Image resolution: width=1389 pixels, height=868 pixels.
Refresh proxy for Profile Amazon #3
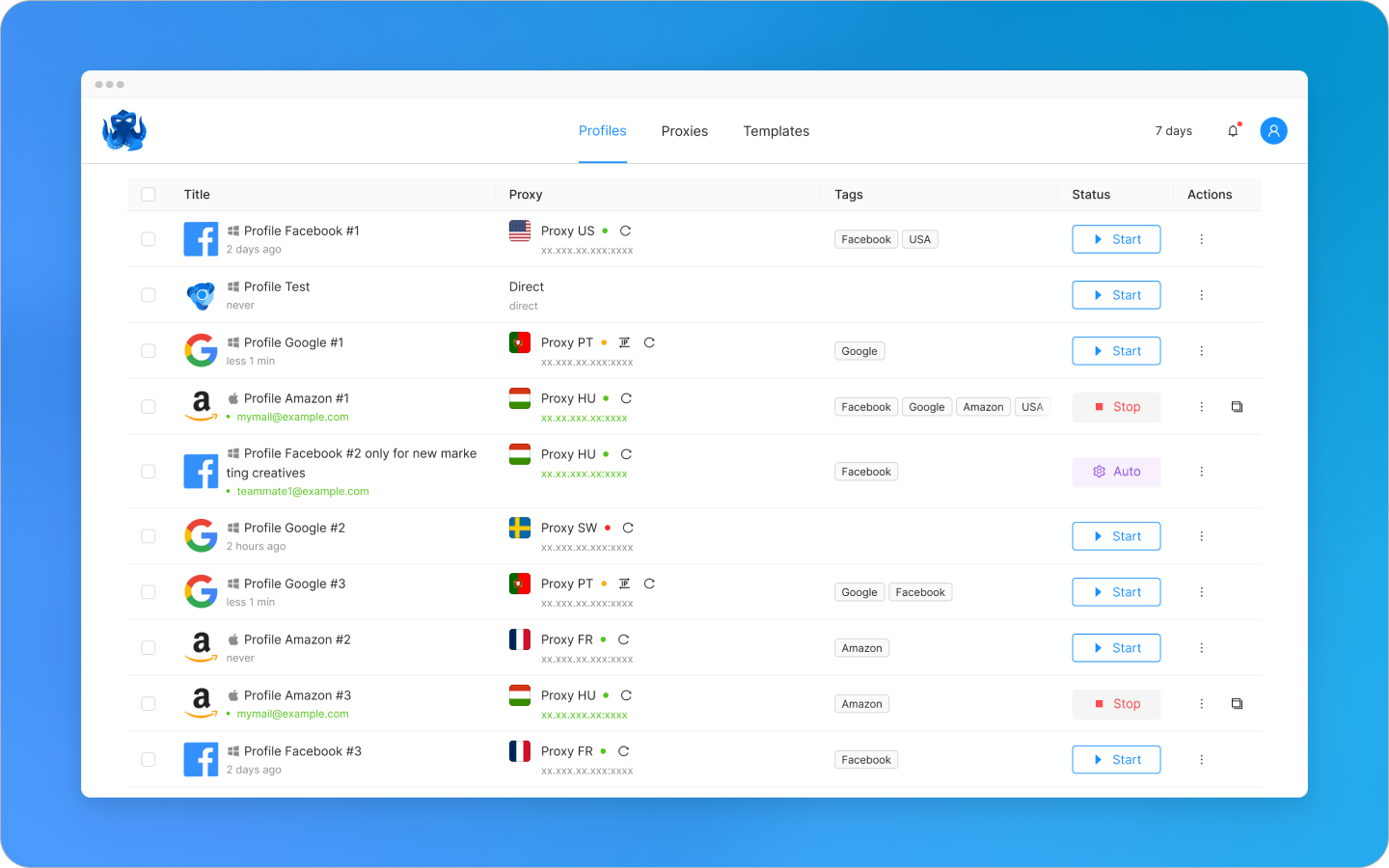coord(626,696)
